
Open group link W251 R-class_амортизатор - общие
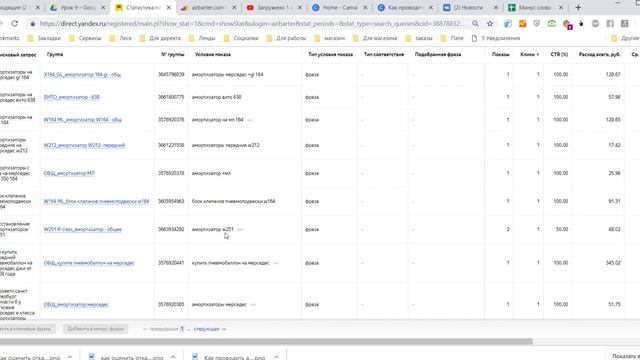click(x=82, y=229)
